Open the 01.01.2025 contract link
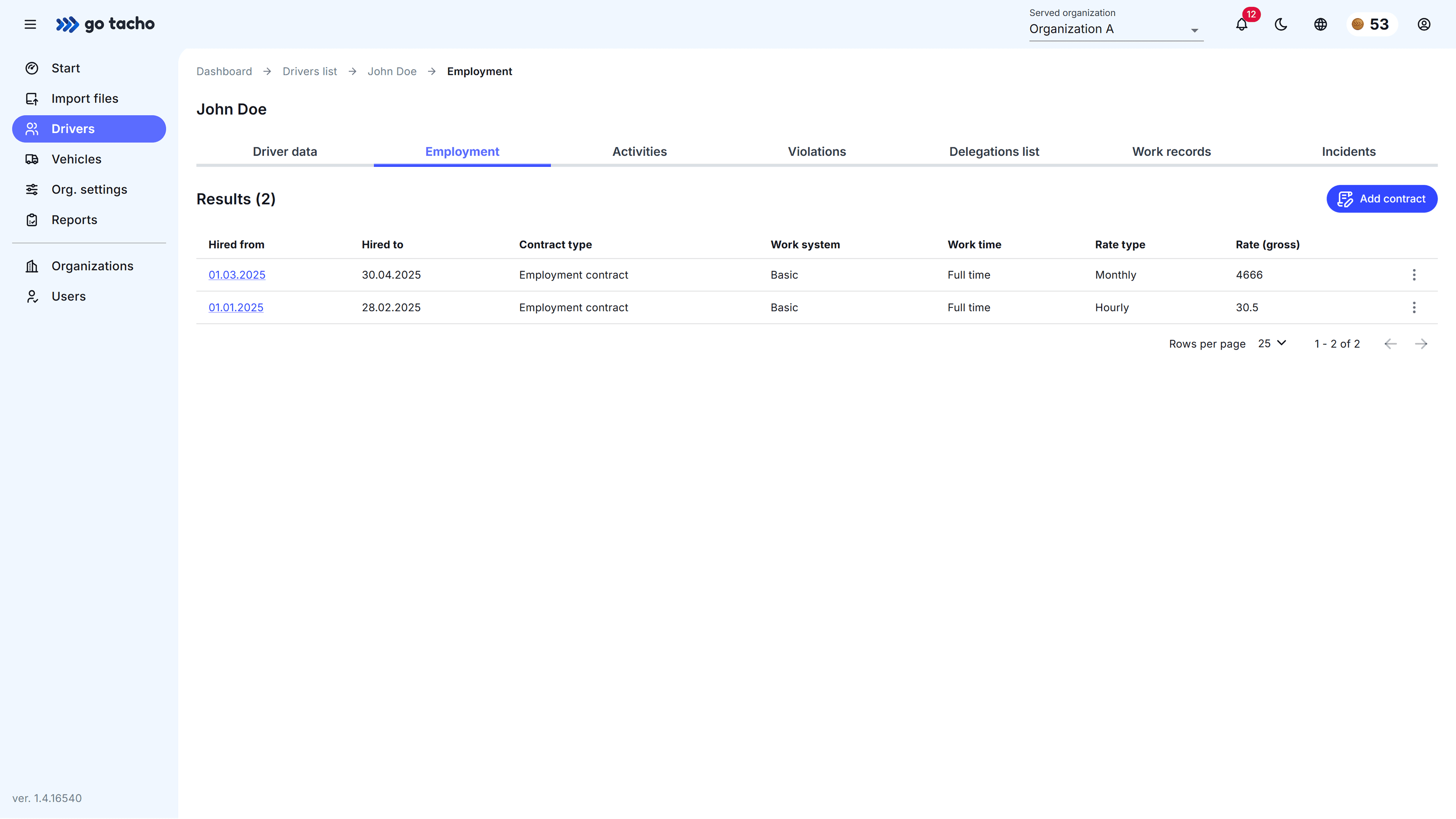Viewport: 1456px width, 819px height. (236, 307)
